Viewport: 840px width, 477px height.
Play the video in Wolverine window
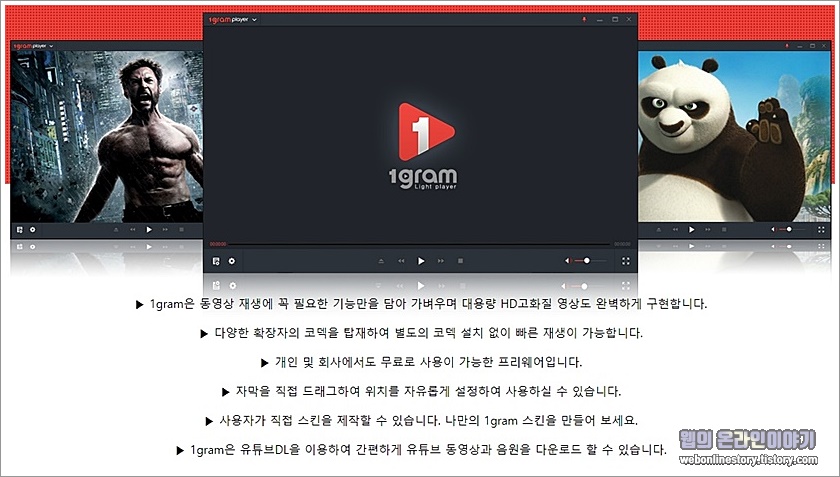[149, 229]
